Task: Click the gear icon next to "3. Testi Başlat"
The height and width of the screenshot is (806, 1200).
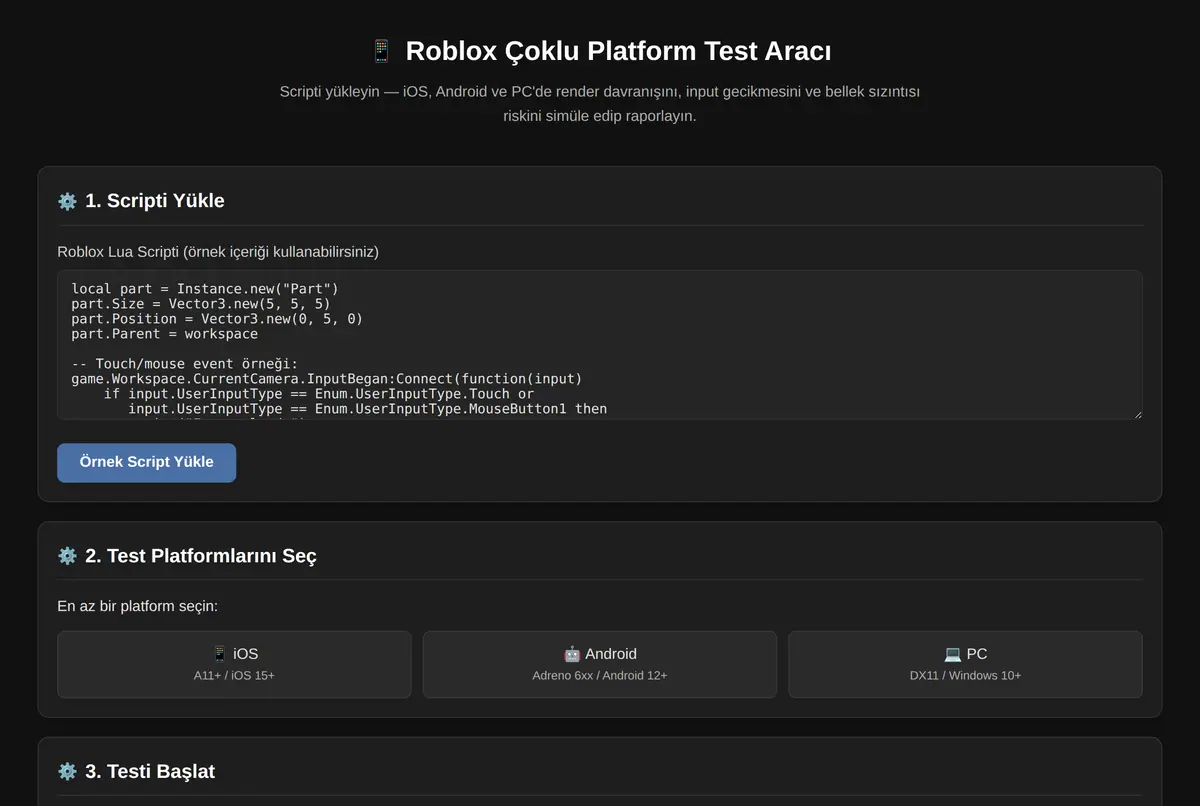Action: (x=67, y=772)
